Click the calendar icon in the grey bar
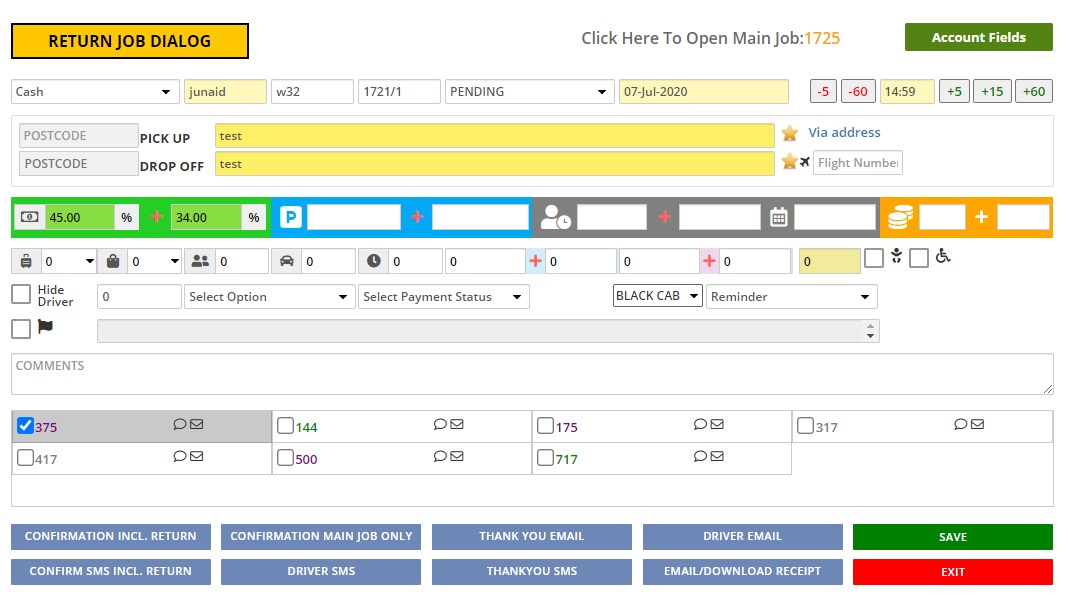The width and height of the screenshot is (1068, 599). (779, 217)
